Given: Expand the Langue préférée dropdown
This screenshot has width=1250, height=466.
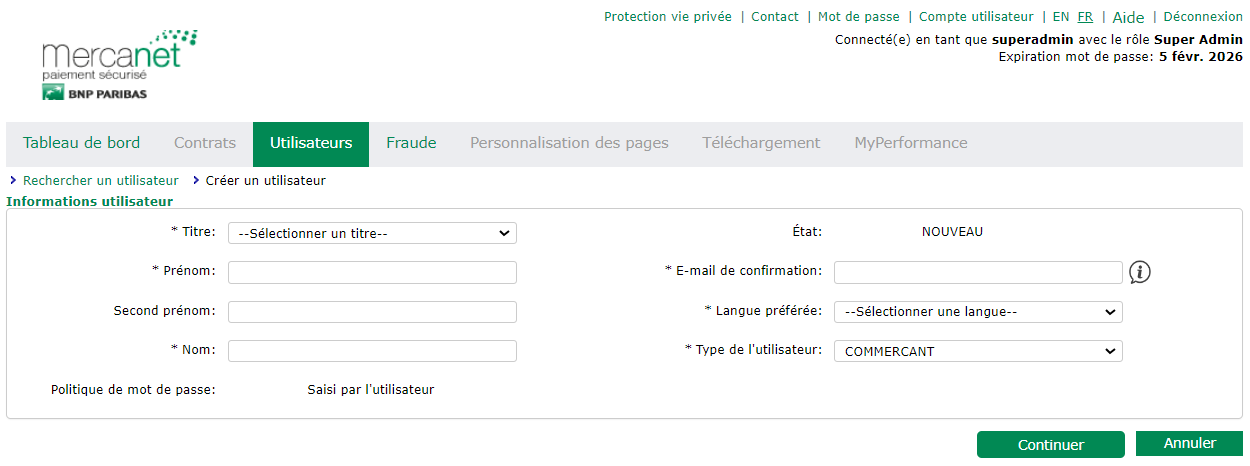Looking at the screenshot, I should pos(978,312).
